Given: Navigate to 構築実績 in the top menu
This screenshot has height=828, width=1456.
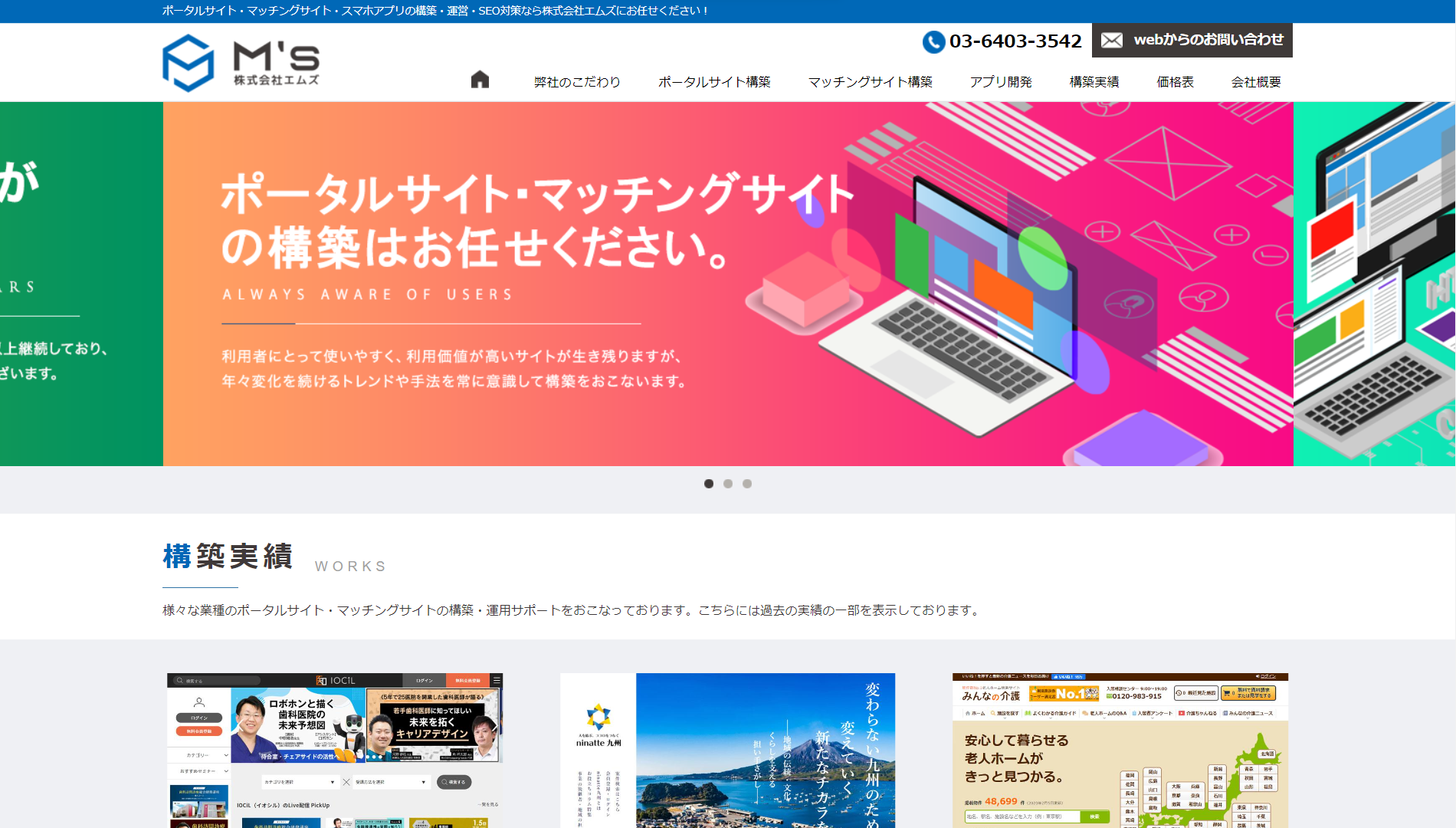Looking at the screenshot, I should (1094, 82).
